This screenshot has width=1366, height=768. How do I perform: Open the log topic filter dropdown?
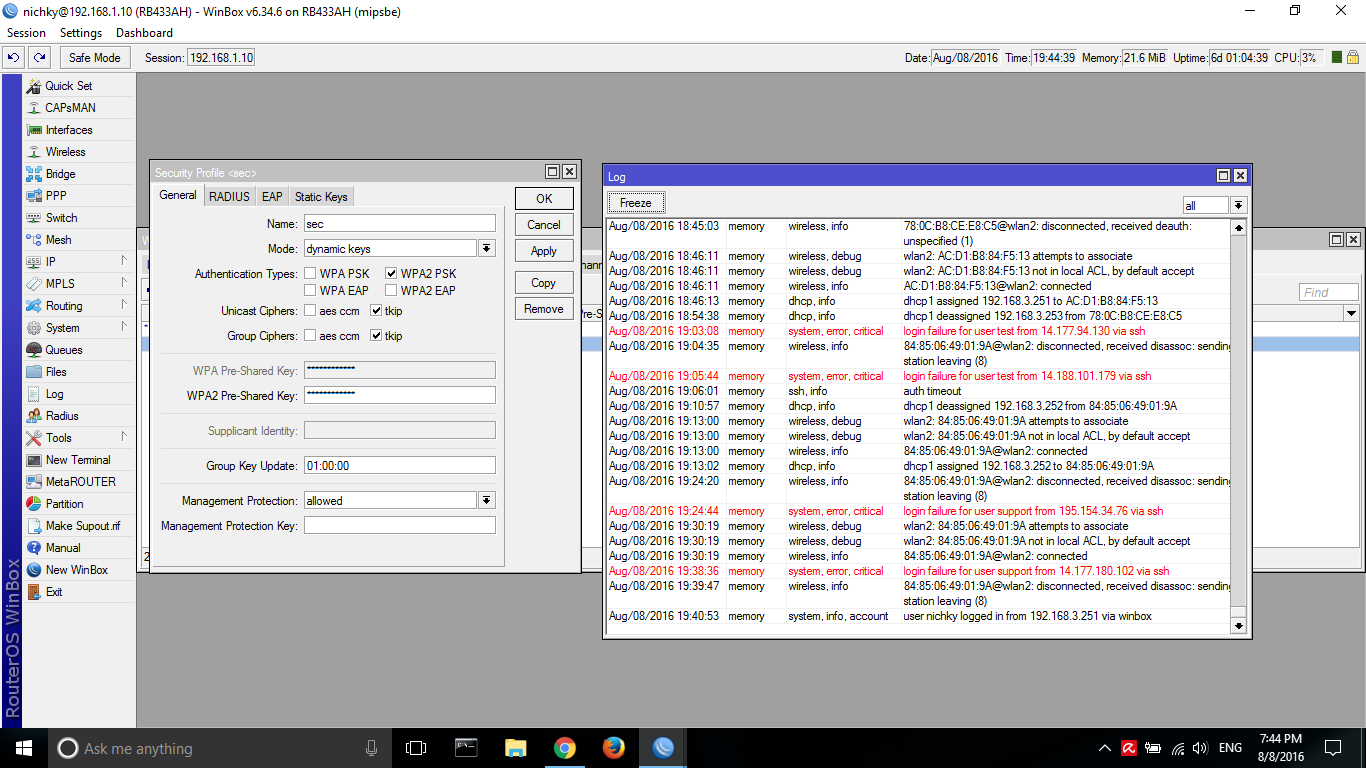point(1239,205)
